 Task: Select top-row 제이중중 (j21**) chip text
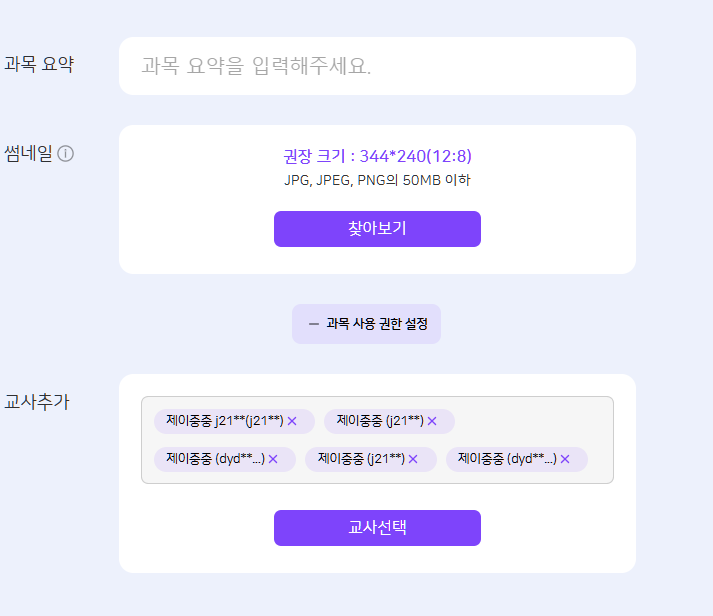[x=379, y=421]
